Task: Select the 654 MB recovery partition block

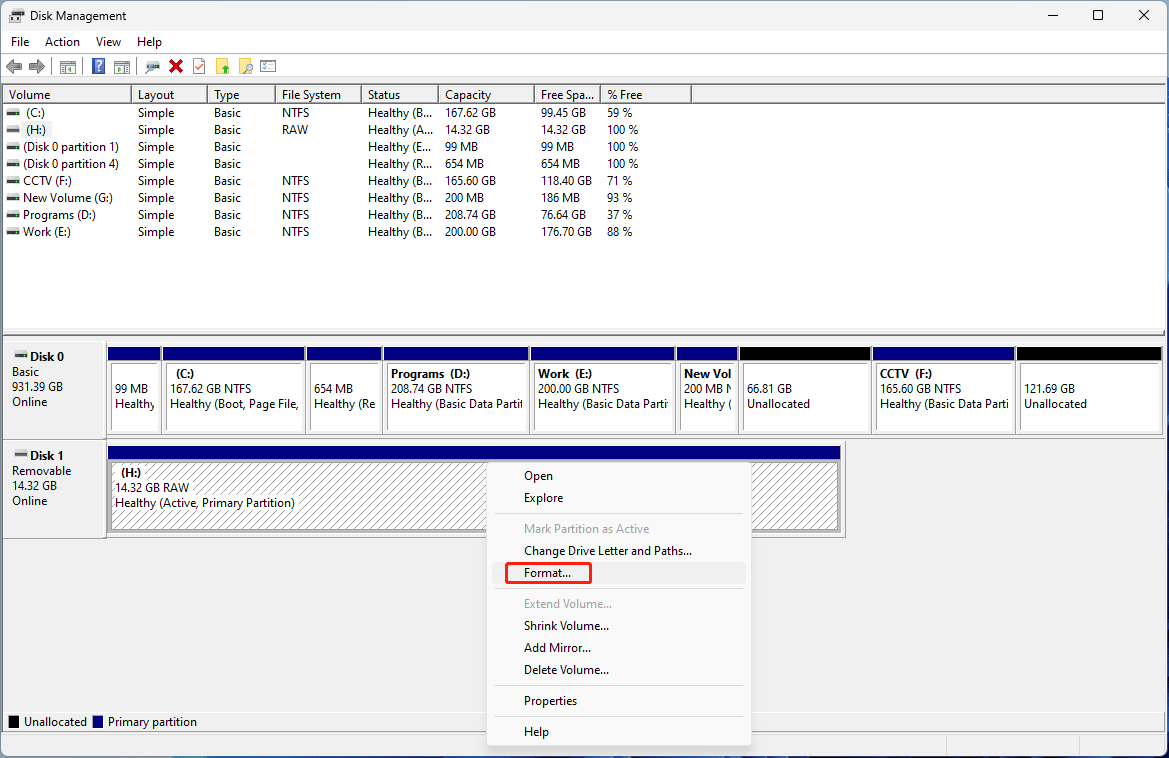Action: [x=344, y=390]
